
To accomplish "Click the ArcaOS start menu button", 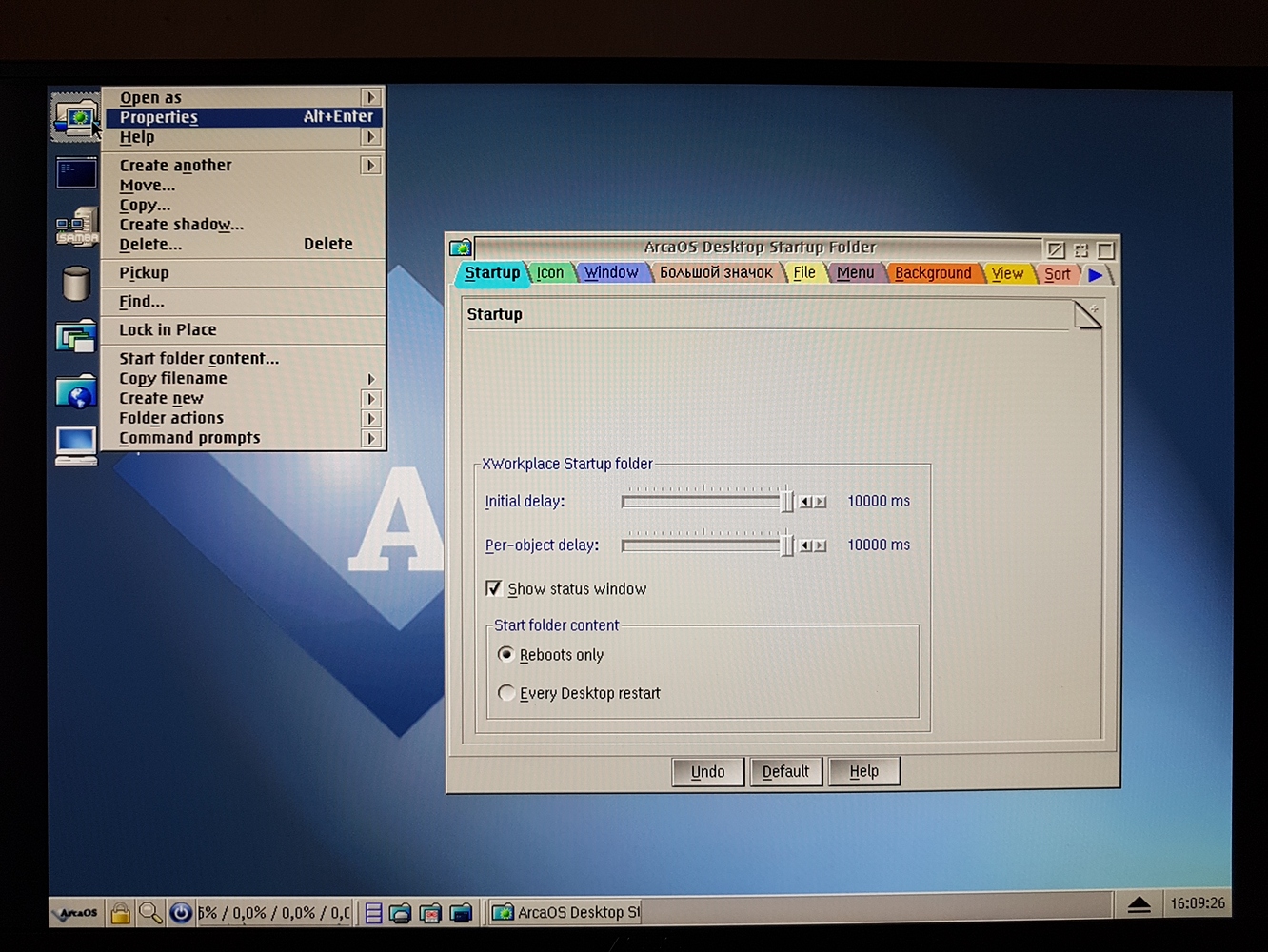I will click(76, 912).
